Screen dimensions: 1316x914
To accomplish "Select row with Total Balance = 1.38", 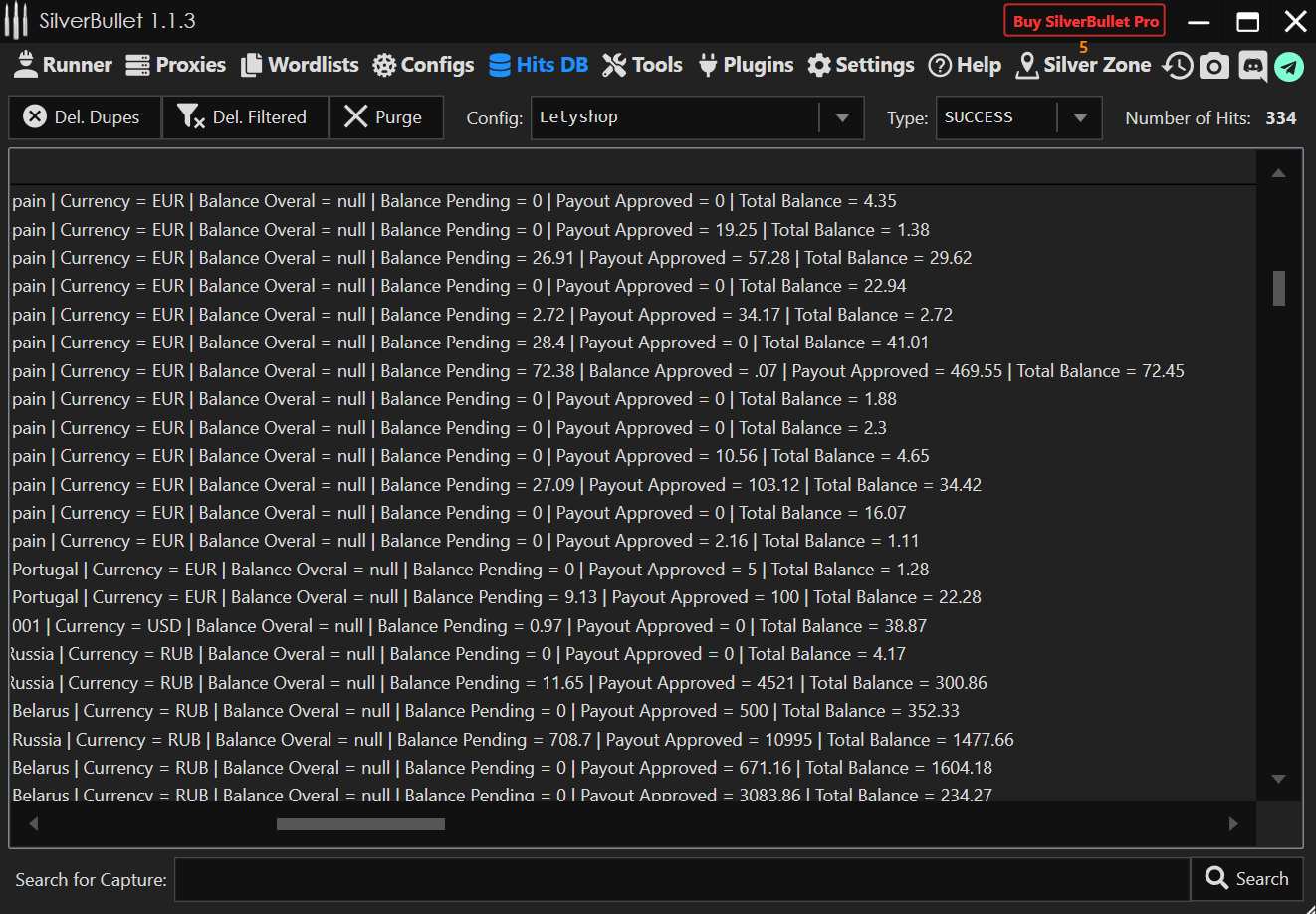I will coord(633,230).
